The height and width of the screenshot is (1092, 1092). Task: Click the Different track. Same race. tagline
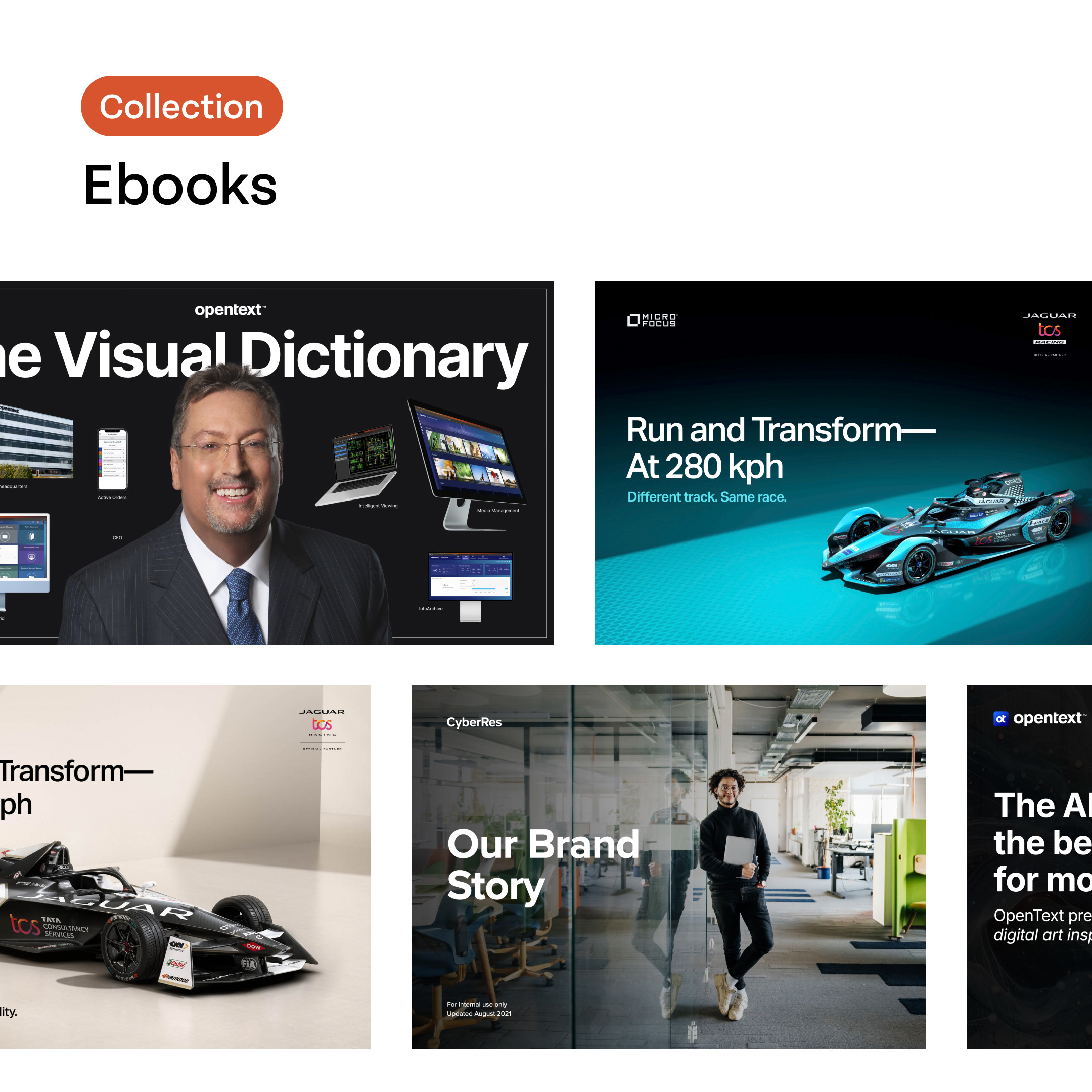click(707, 497)
